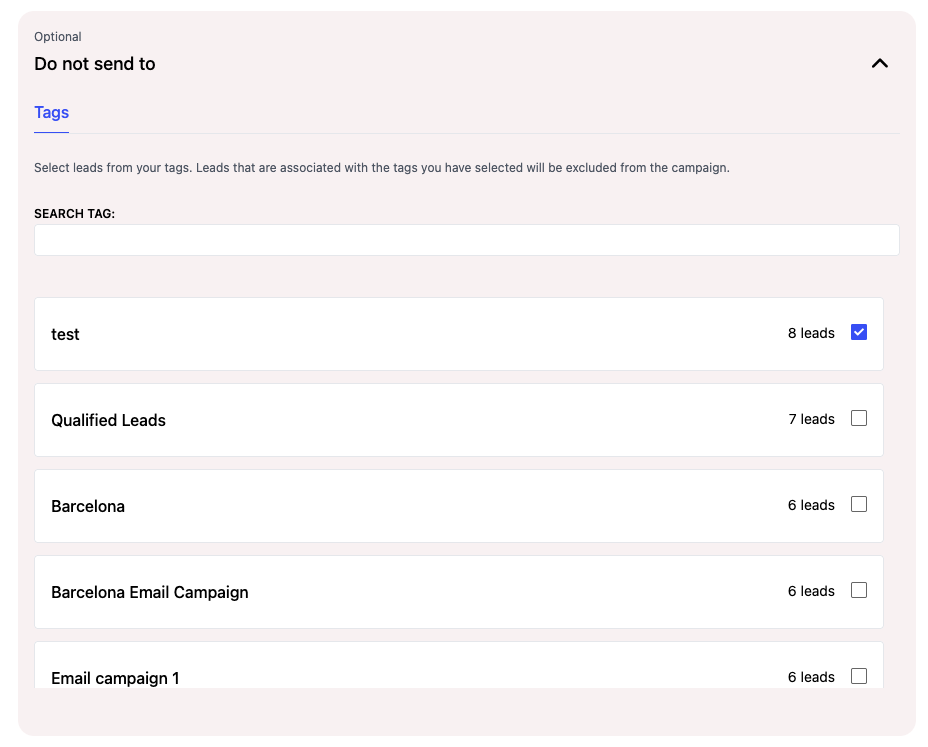
Task: Uncheck the test tag checkbox
Action: tap(859, 332)
